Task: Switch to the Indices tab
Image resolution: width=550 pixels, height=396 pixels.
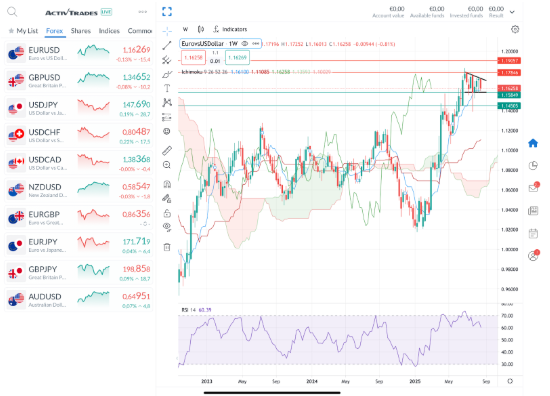Action: [109, 31]
